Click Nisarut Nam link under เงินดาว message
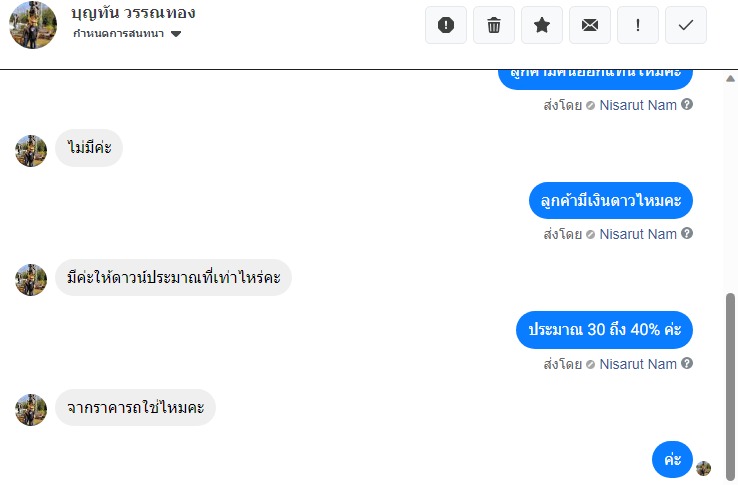 tap(638, 234)
